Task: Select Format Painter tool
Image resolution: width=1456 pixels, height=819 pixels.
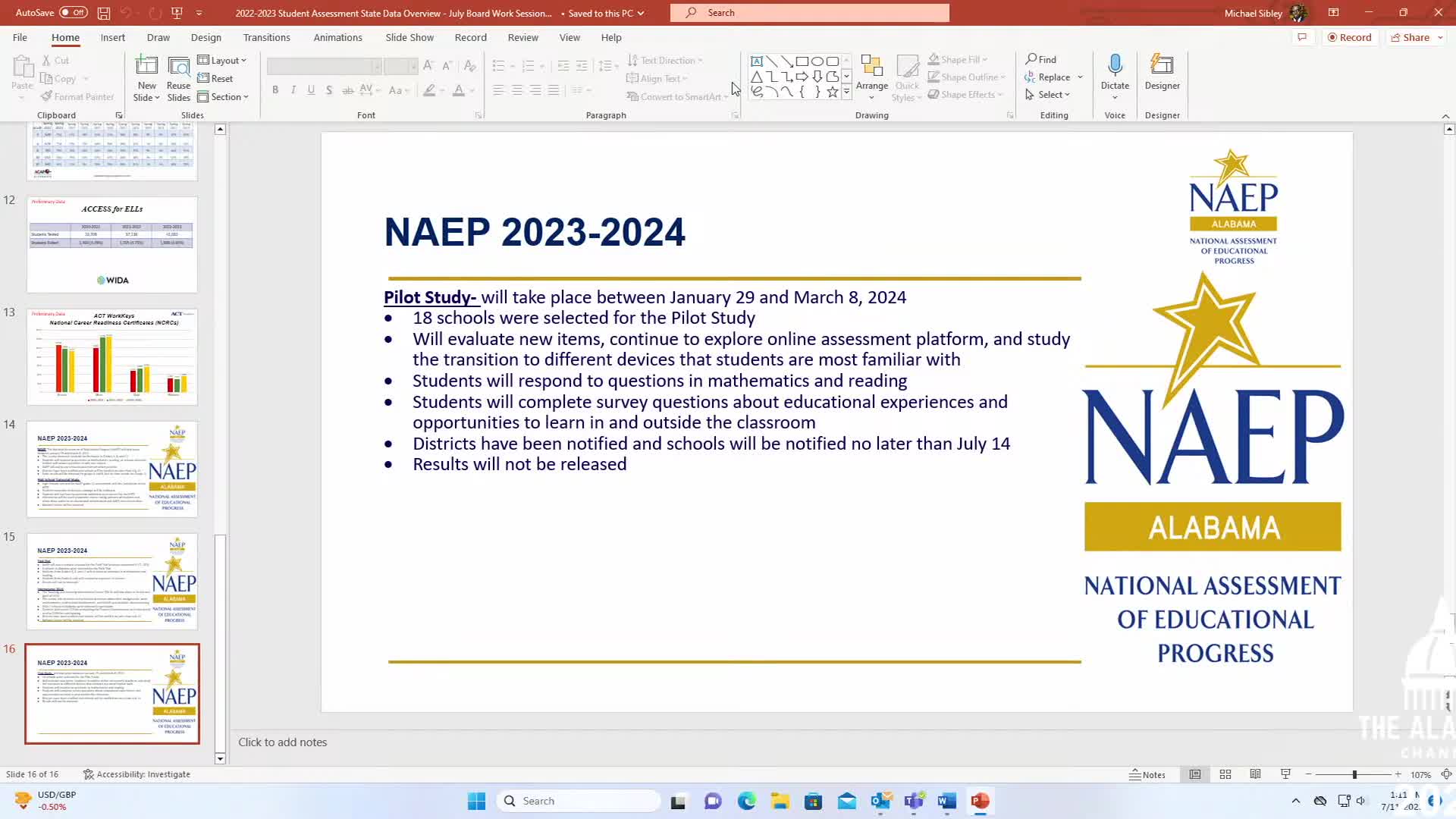Action: [x=77, y=96]
